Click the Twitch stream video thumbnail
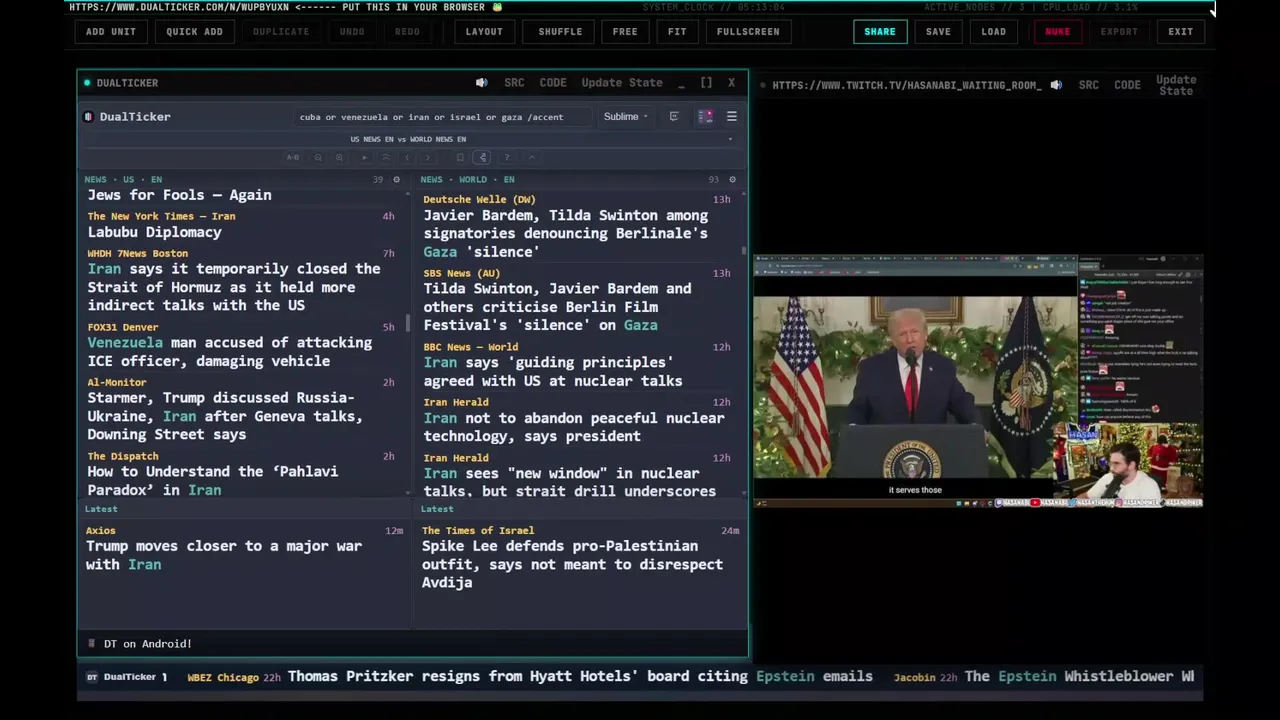This screenshot has height=720, width=1280. click(x=977, y=381)
